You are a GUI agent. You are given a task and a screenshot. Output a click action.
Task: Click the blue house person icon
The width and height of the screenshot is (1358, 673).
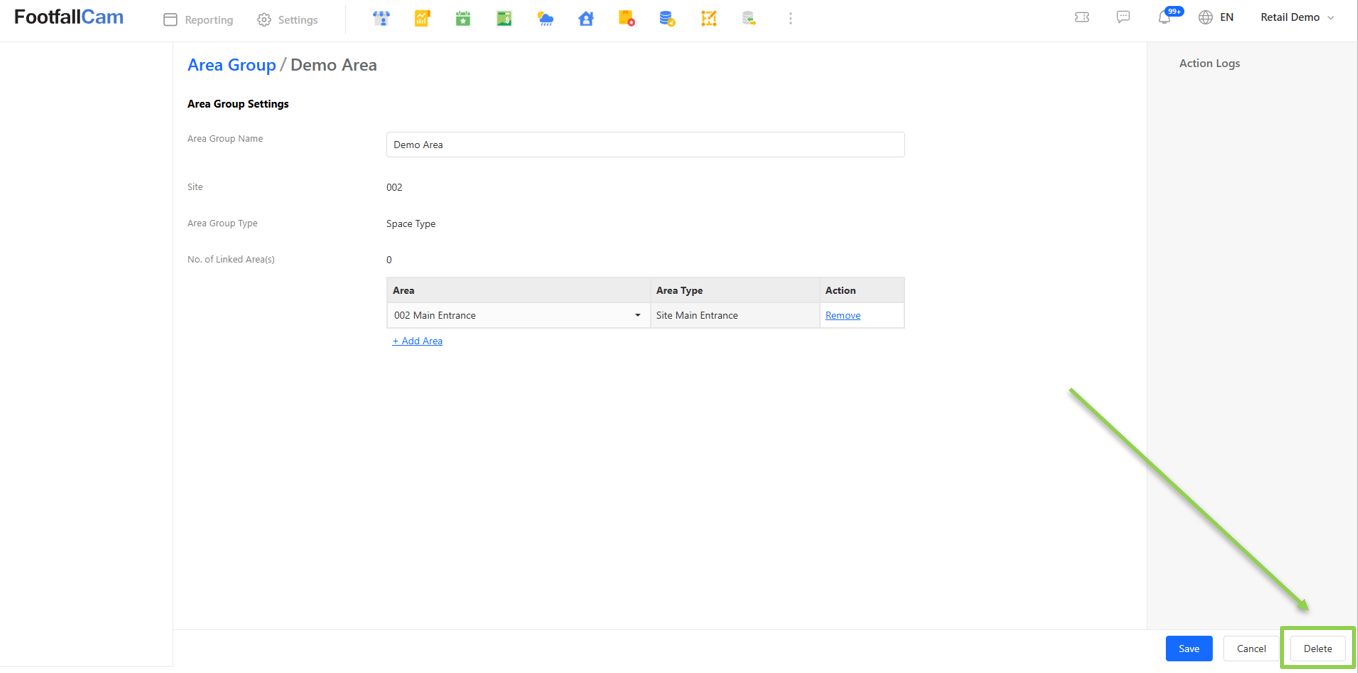[x=586, y=19]
